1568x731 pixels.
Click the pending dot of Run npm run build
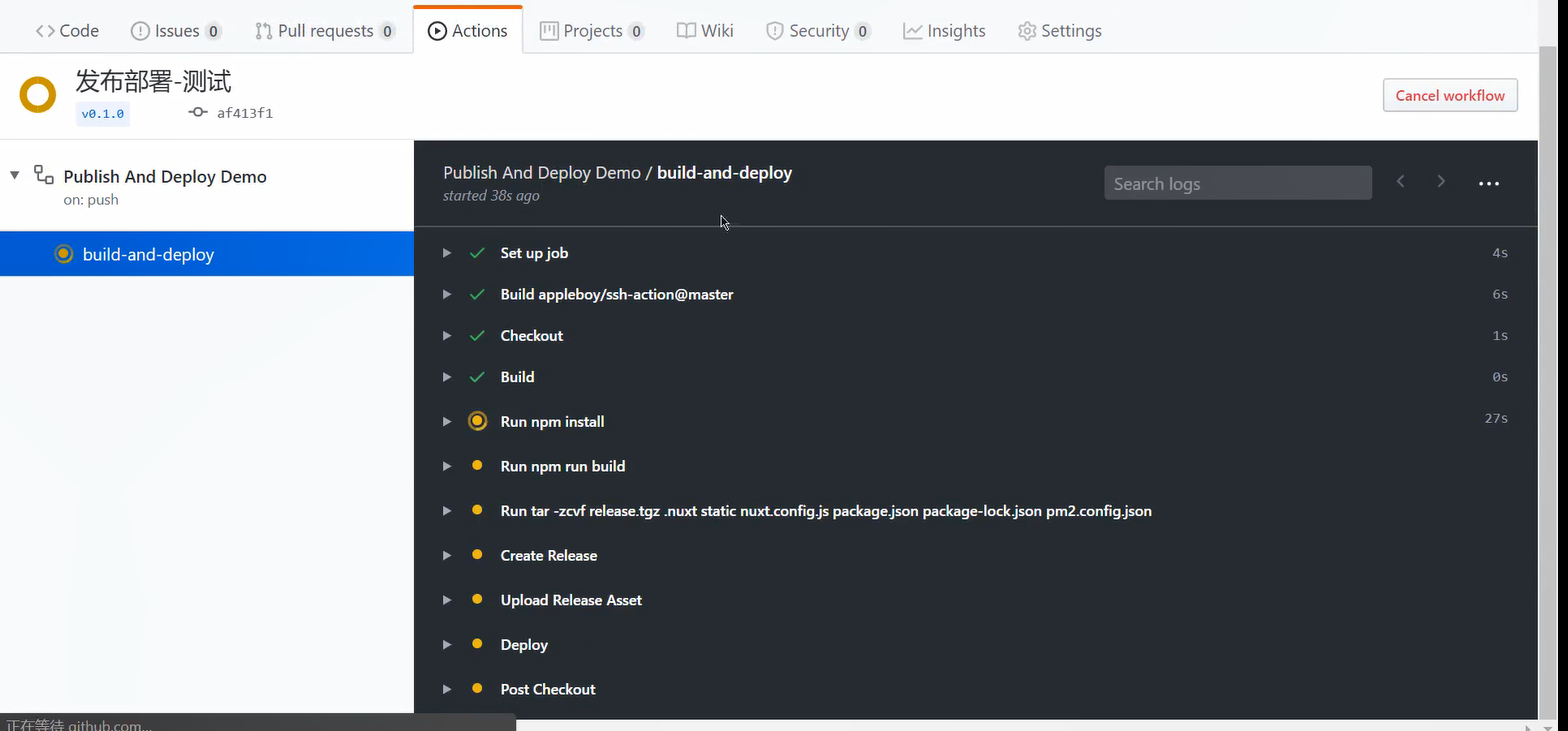coord(477,466)
